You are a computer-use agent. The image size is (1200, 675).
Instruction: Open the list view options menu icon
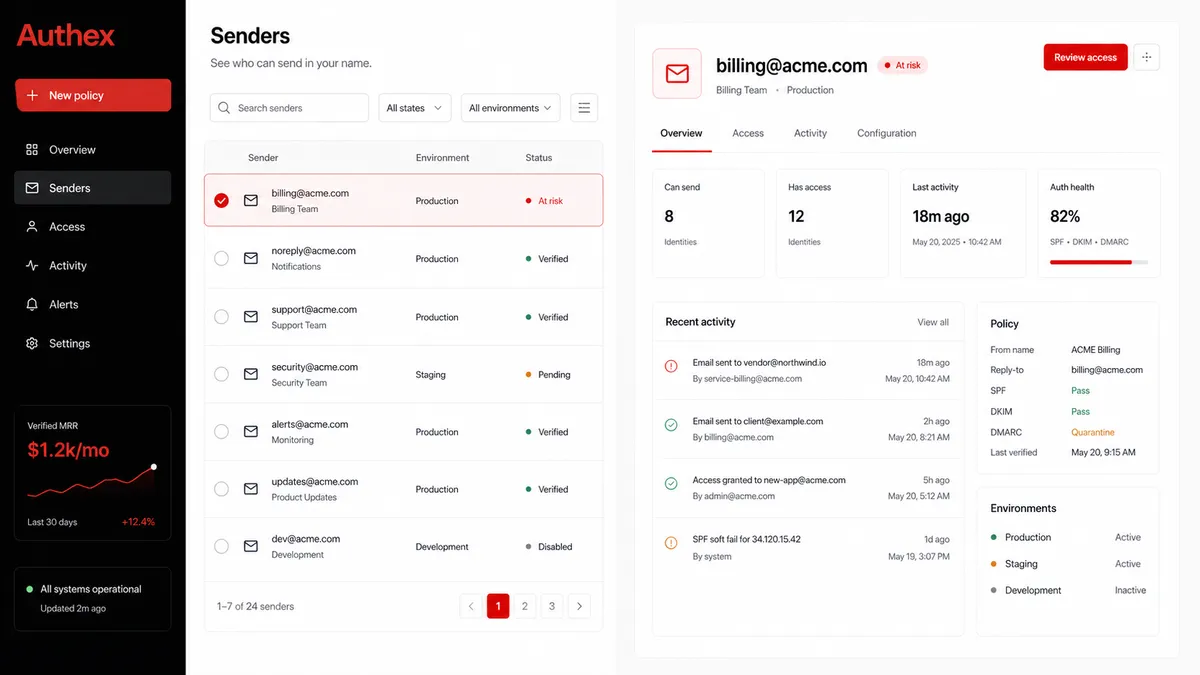click(584, 108)
